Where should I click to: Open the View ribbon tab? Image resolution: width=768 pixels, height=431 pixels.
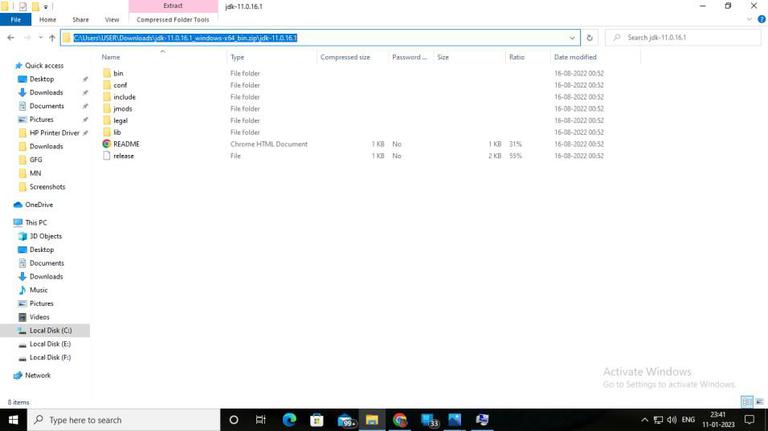112,20
